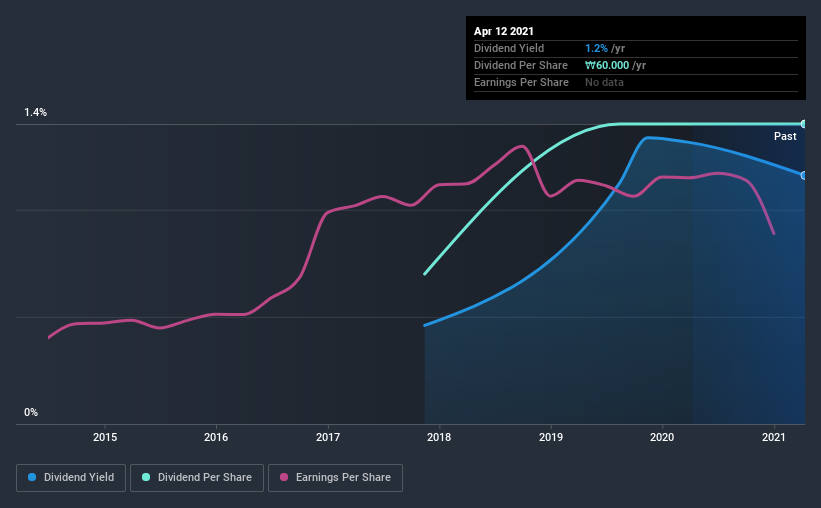Image resolution: width=821 pixels, height=508 pixels.
Task: Click the ₩60.000 Dividend Per Share value
Action: click(x=607, y=65)
